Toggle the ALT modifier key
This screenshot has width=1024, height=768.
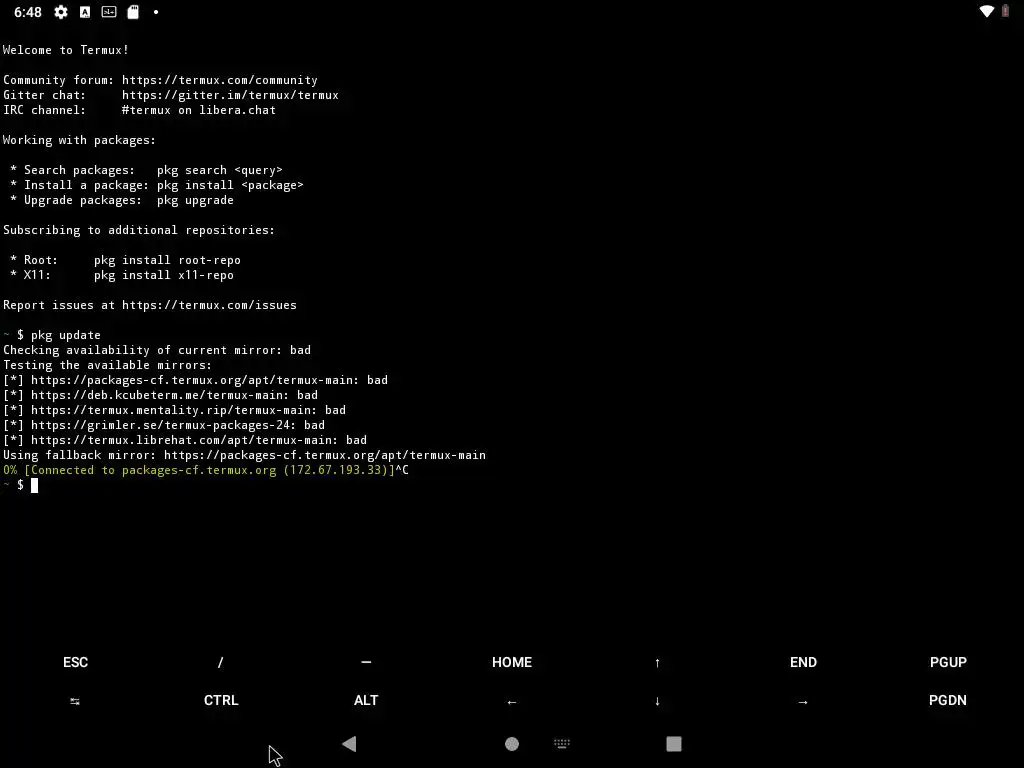click(366, 700)
